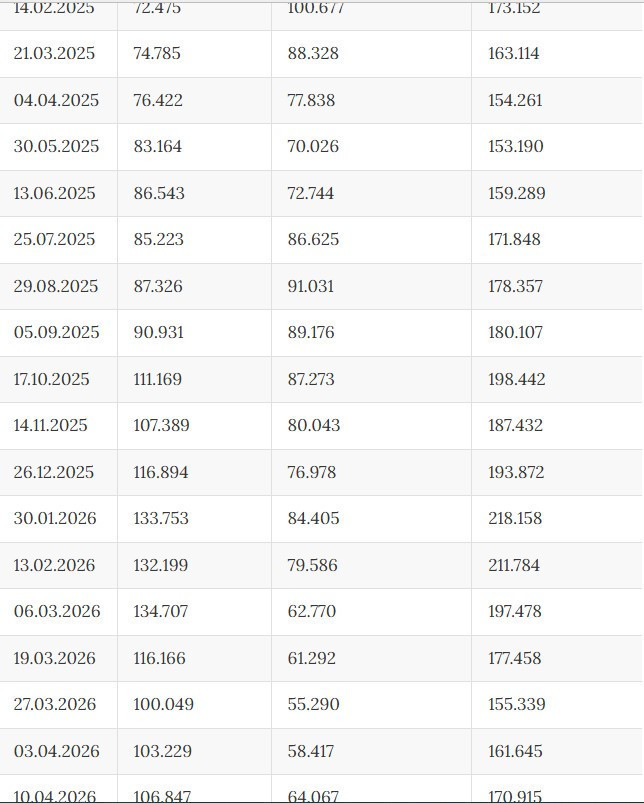This screenshot has width=644, height=803.
Task: Click the value 76.978
Action: click(x=311, y=472)
